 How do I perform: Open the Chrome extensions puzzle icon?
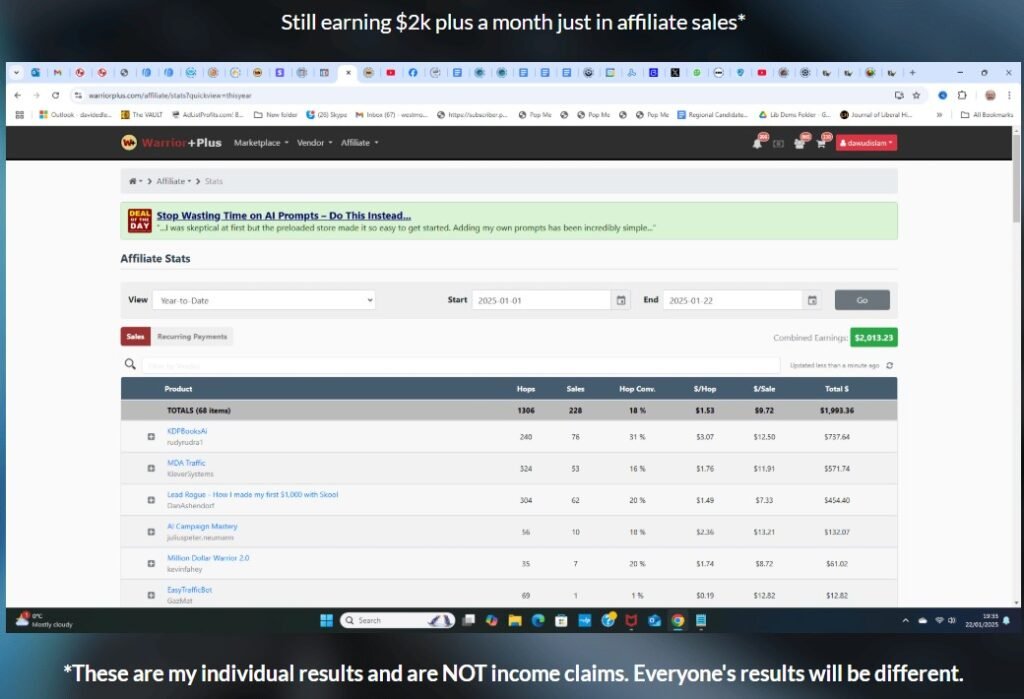962,95
